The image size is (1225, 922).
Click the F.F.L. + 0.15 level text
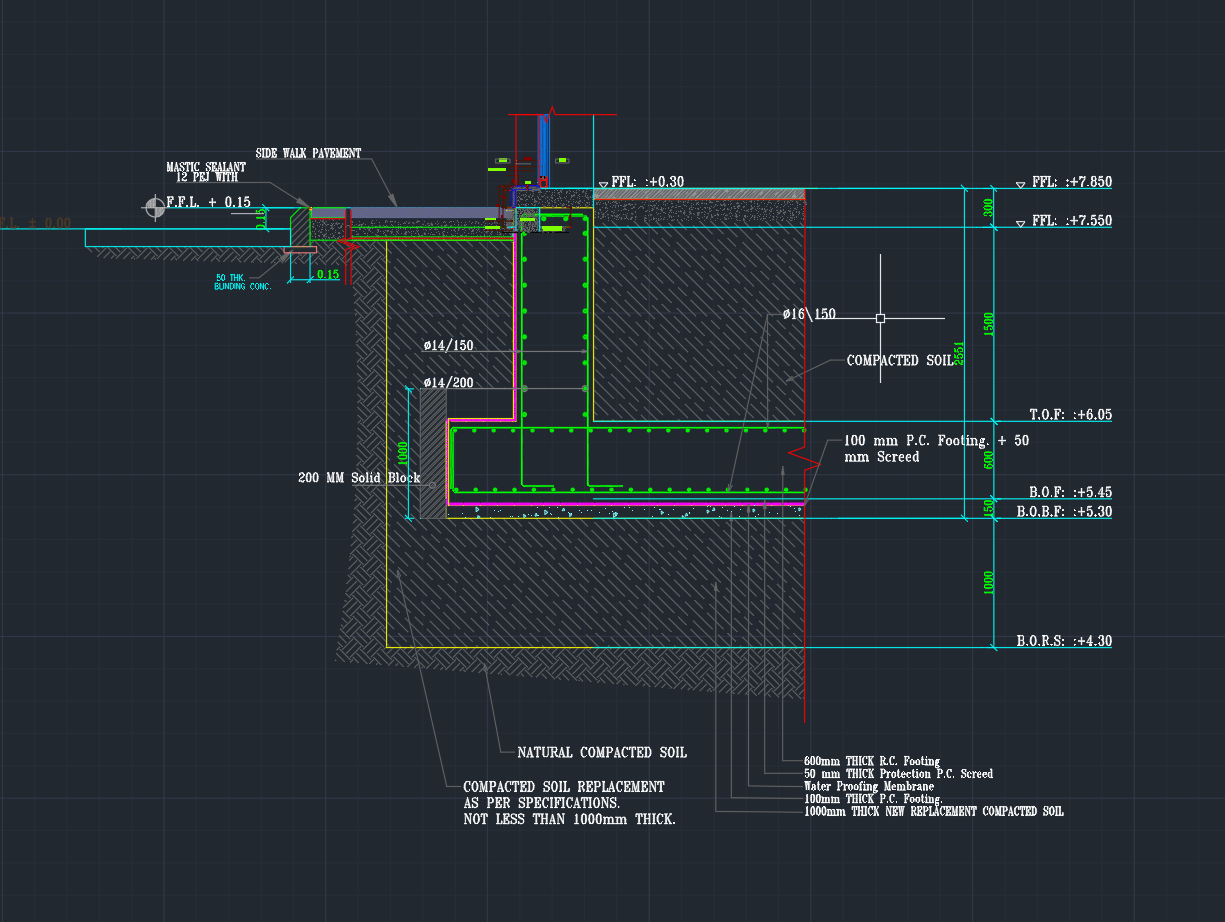pyautogui.click(x=209, y=202)
